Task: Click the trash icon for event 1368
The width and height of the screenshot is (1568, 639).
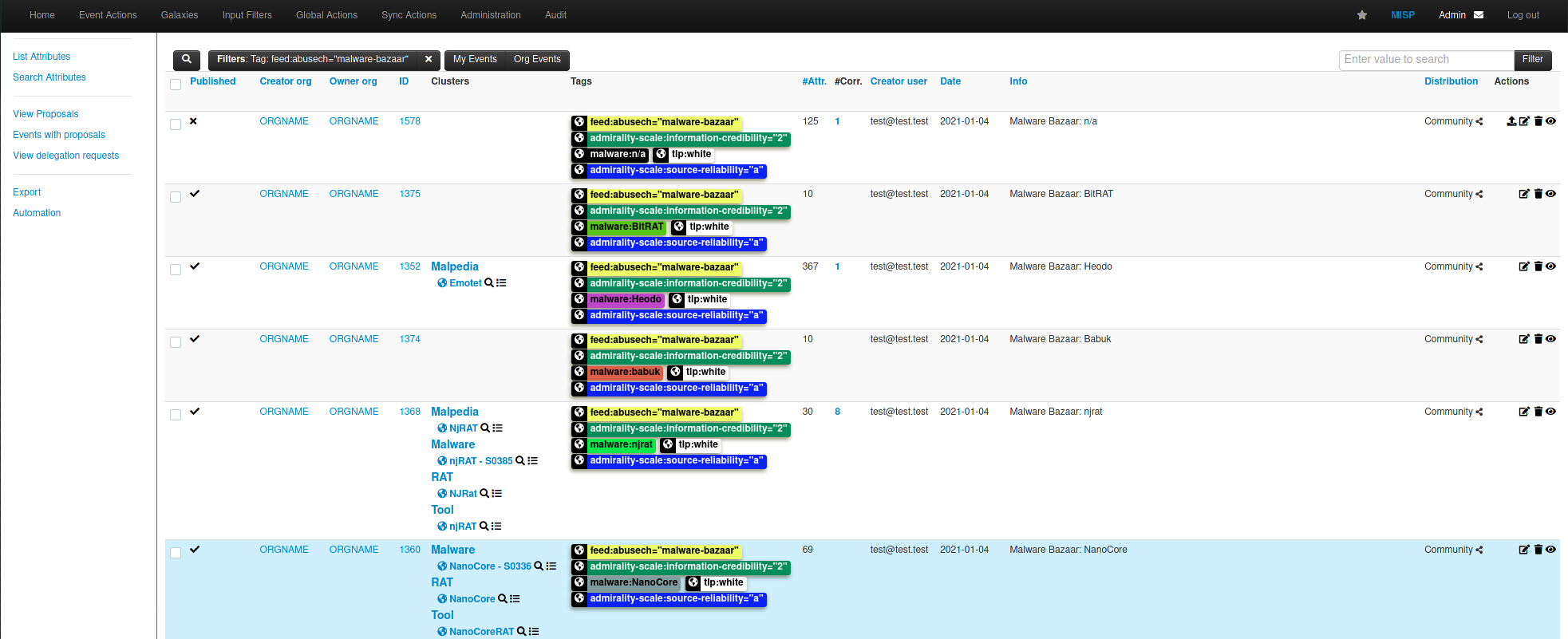Action: [x=1538, y=412]
